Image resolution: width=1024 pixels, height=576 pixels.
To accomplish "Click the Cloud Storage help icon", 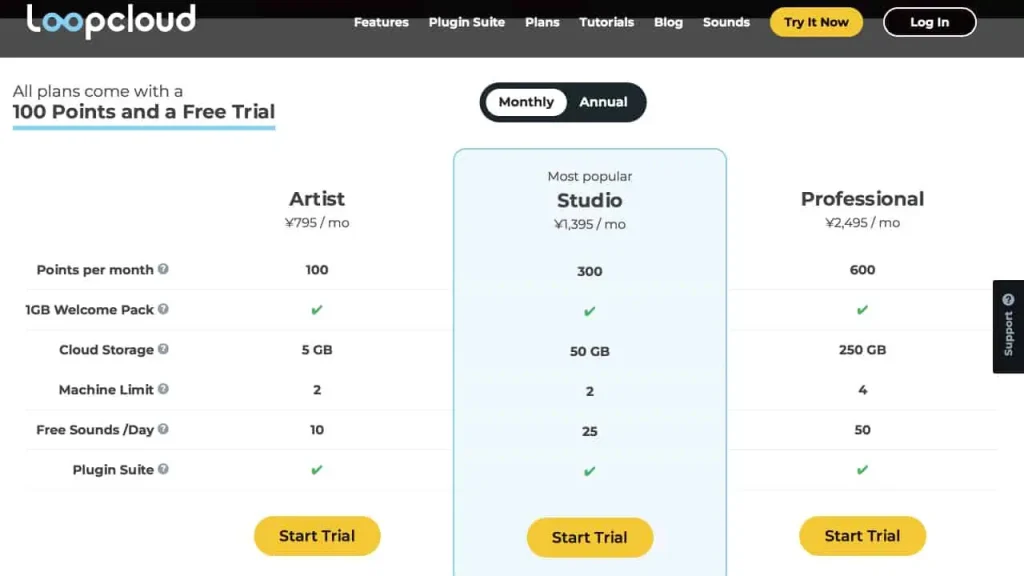I will click(163, 349).
